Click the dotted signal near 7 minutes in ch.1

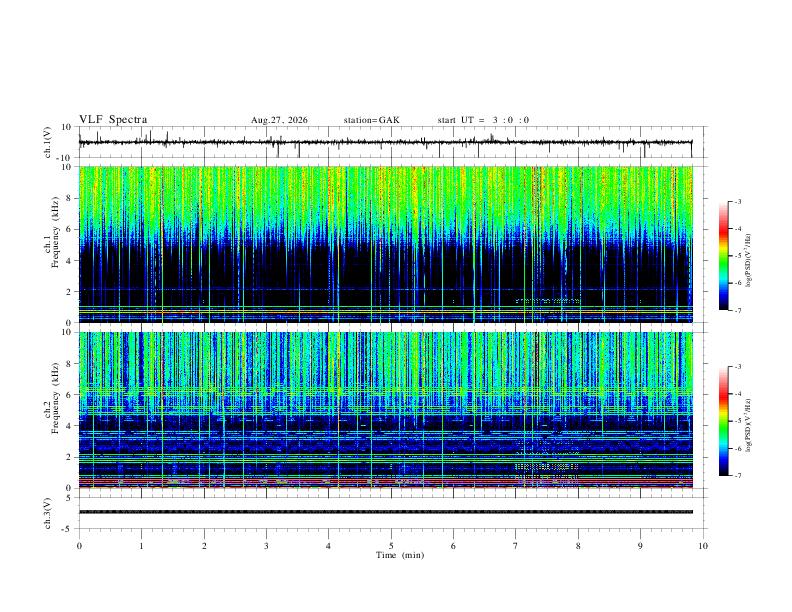point(548,301)
